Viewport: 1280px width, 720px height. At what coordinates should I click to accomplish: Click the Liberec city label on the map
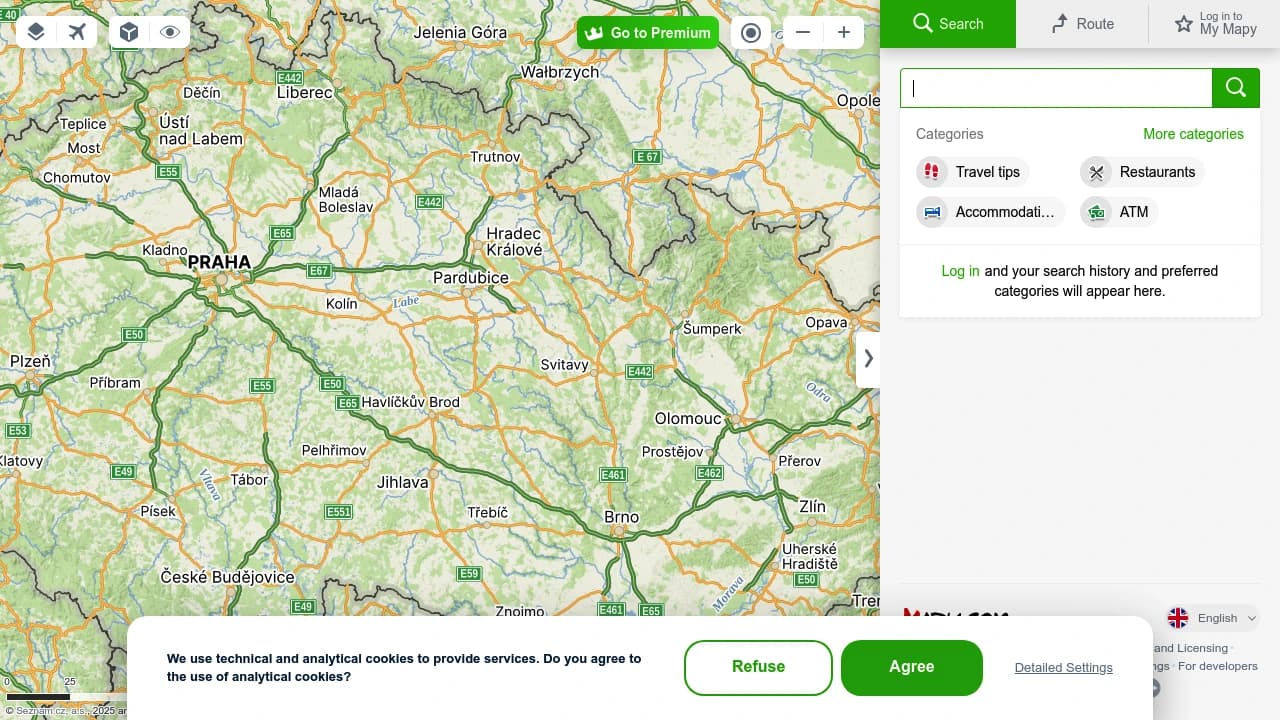[x=305, y=92]
